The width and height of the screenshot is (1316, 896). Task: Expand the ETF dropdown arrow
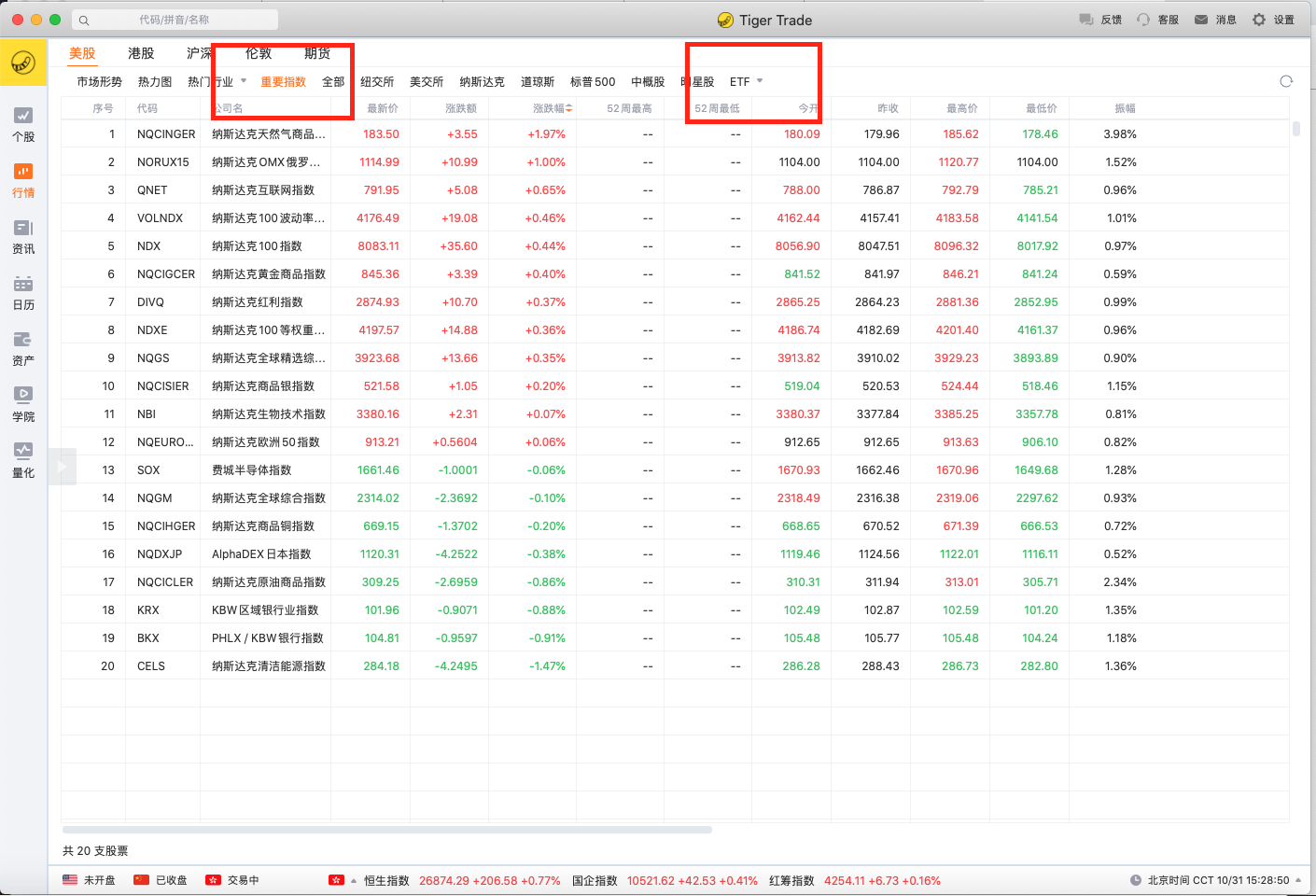pos(760,80)
